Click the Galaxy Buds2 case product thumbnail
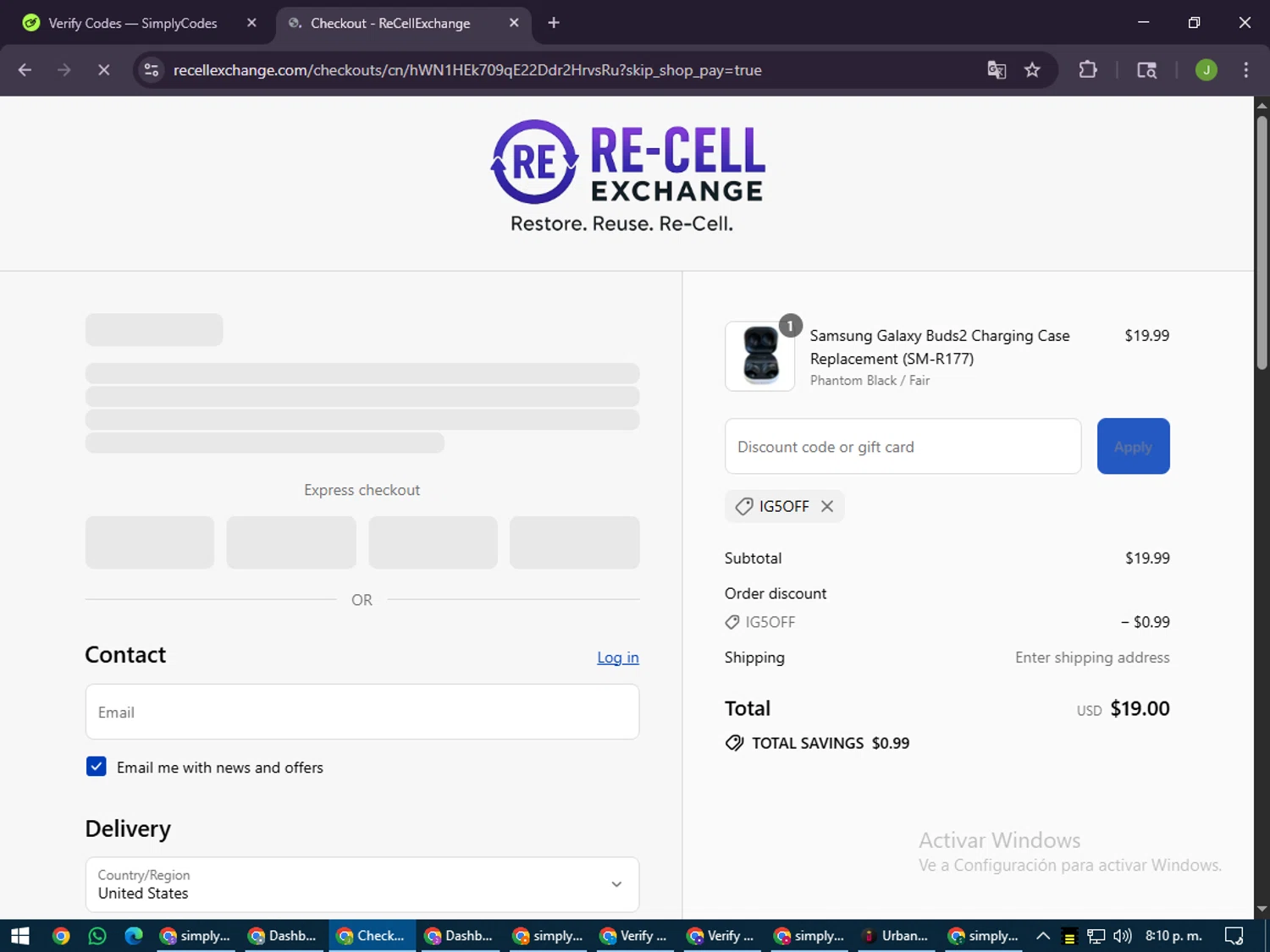Viewport: 1270px width, 952px height. [x=760, y=355]
